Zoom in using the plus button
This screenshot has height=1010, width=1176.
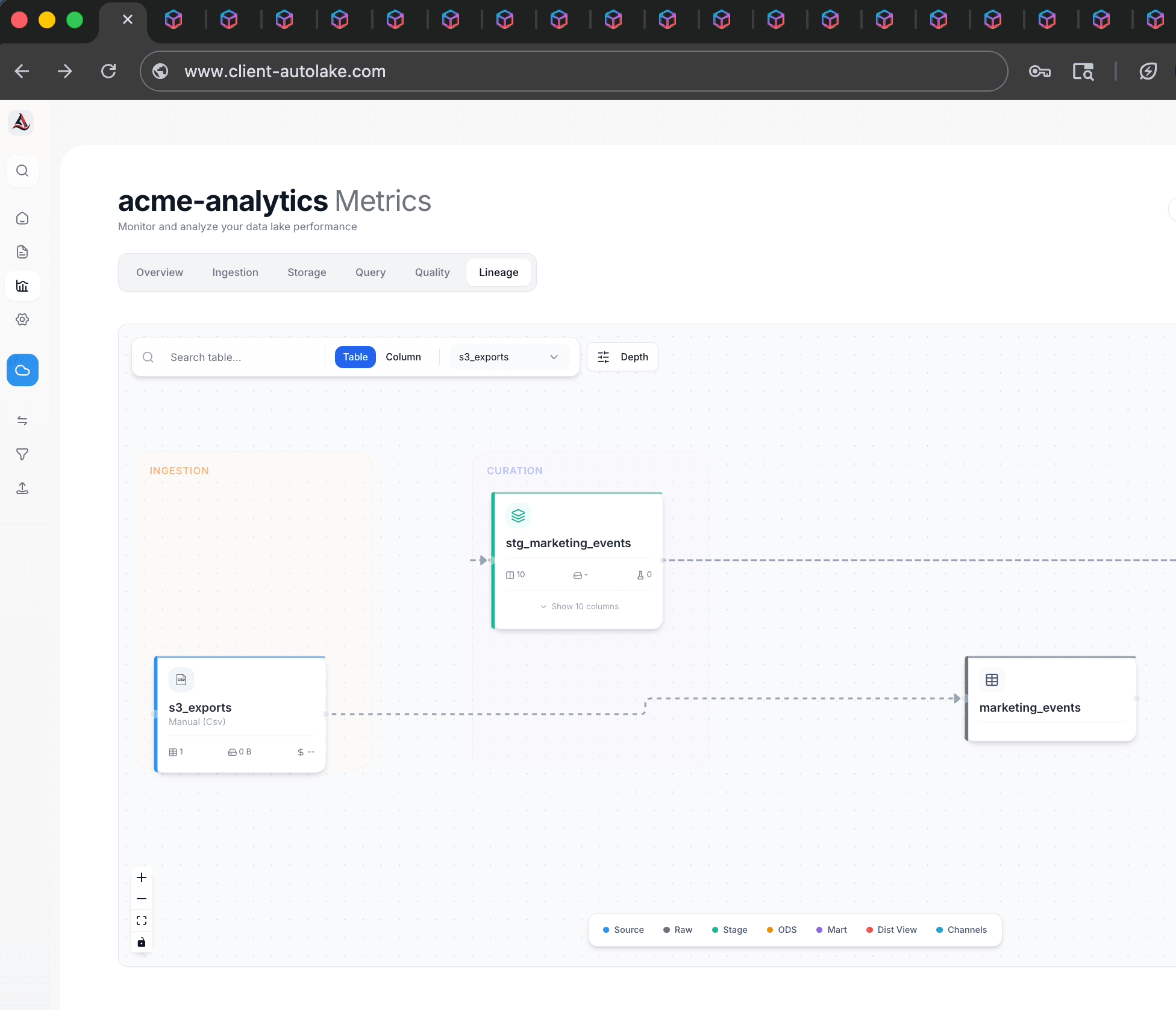pyautogui.click(x=142, y=878)
